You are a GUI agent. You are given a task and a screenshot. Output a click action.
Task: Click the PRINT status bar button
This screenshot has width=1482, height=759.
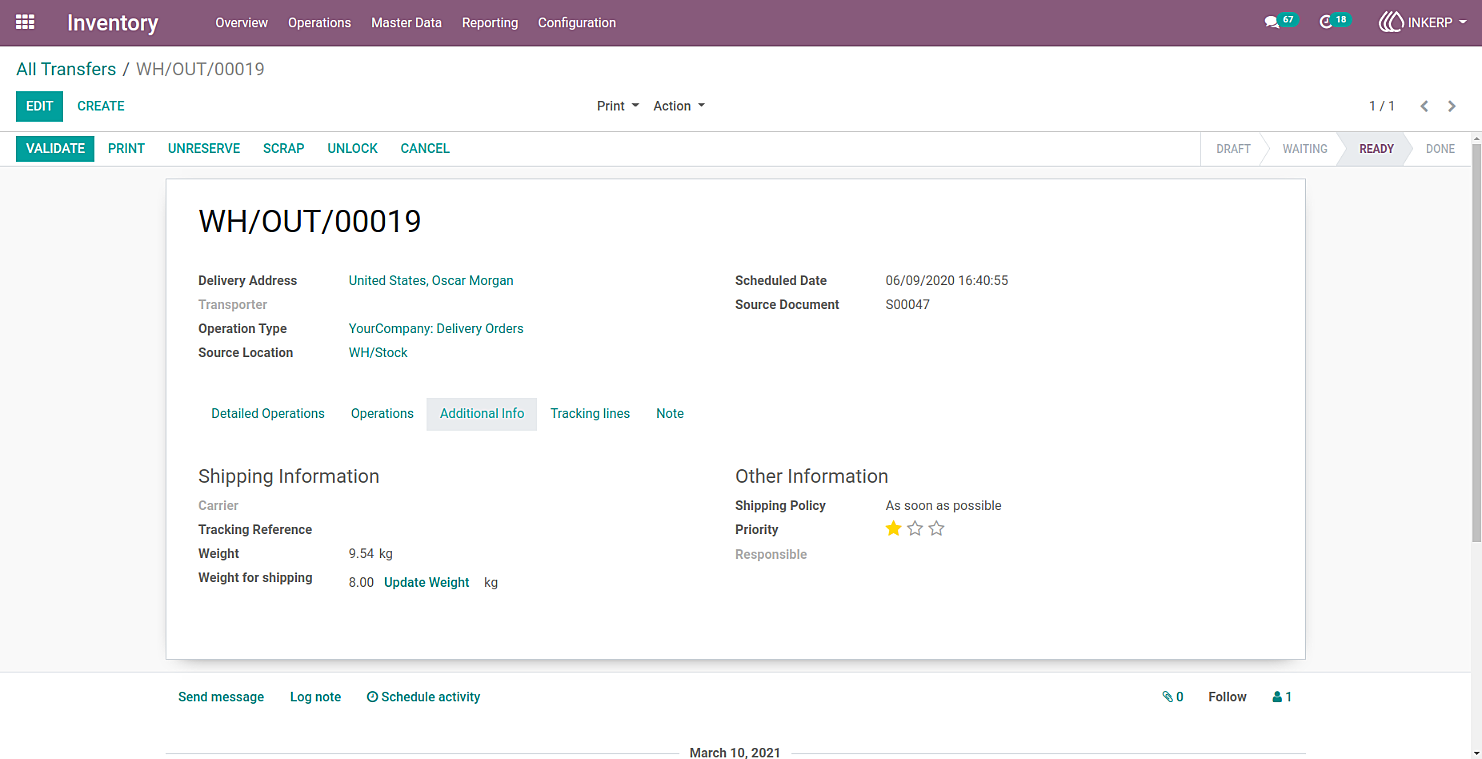click(127, 148)
